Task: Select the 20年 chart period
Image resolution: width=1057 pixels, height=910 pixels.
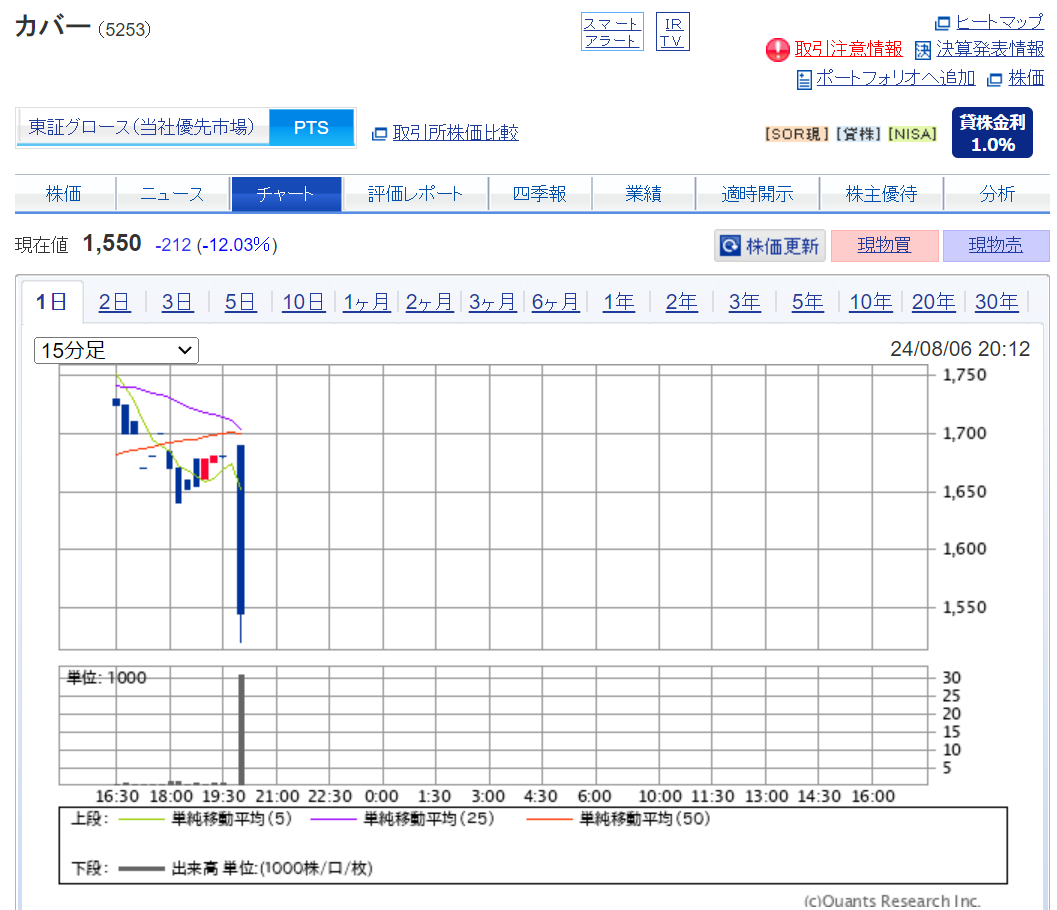Action: (934, 302)
